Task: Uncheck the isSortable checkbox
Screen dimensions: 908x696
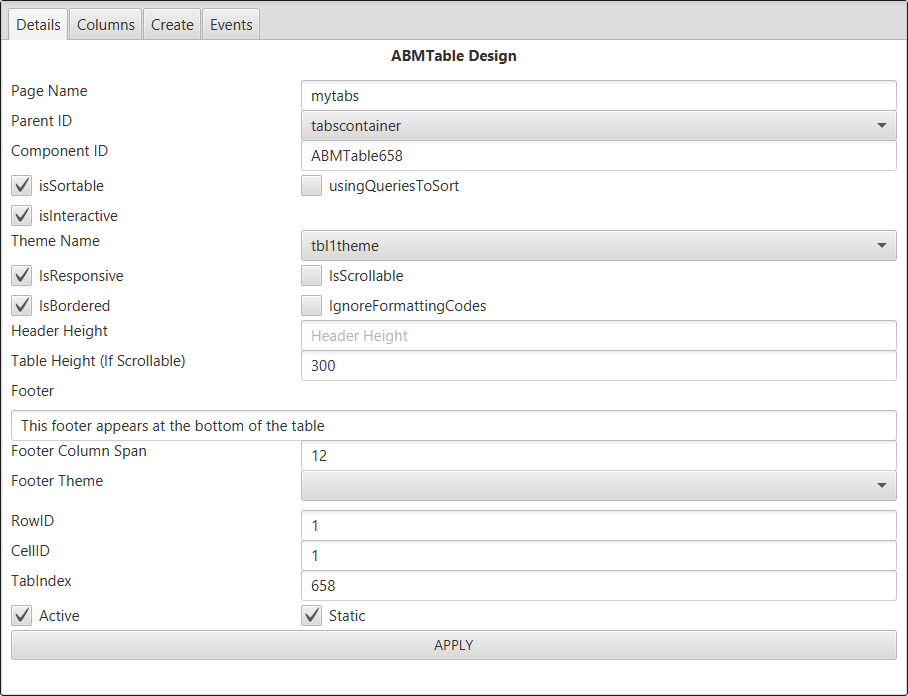Action: pyautogui.click(x=22, y=186)
